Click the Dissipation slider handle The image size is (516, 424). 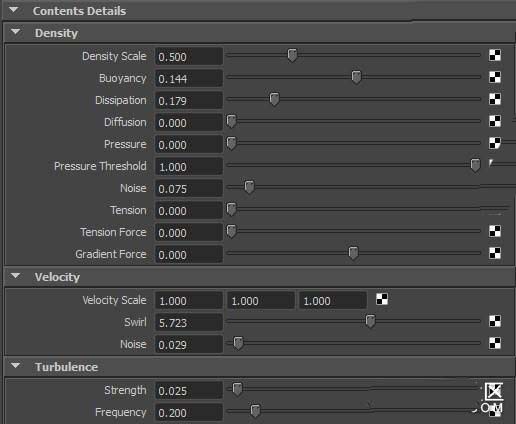(x=274, y=99)
